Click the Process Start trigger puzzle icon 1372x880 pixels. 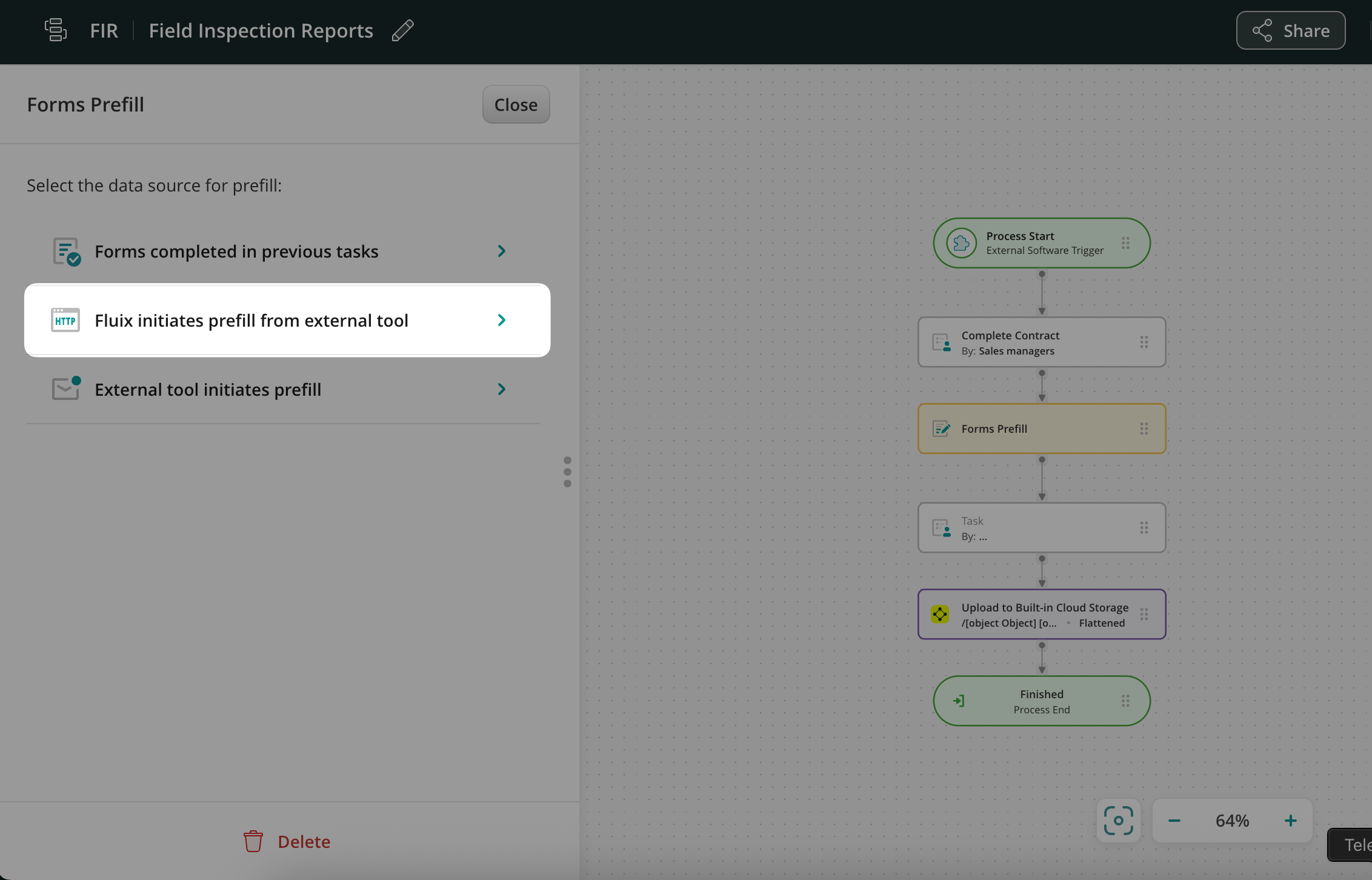(961, 243)
